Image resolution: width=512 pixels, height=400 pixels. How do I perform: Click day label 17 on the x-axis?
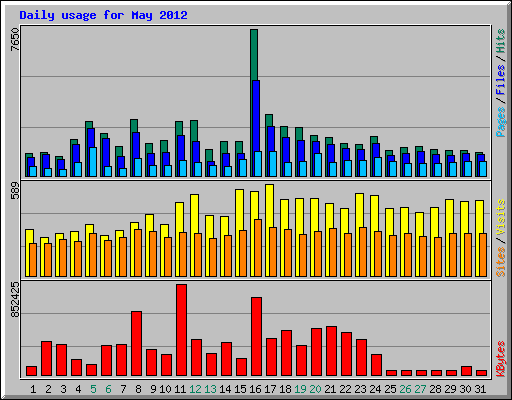(270, 389)
